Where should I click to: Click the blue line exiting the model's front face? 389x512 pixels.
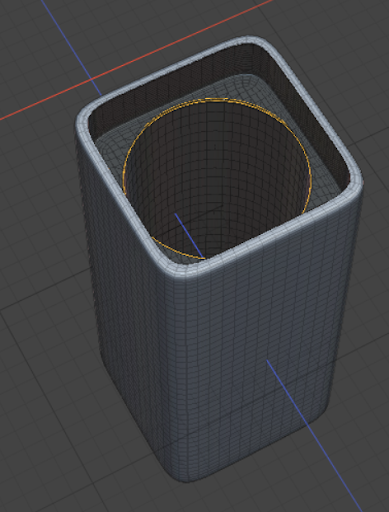point(313,435)
